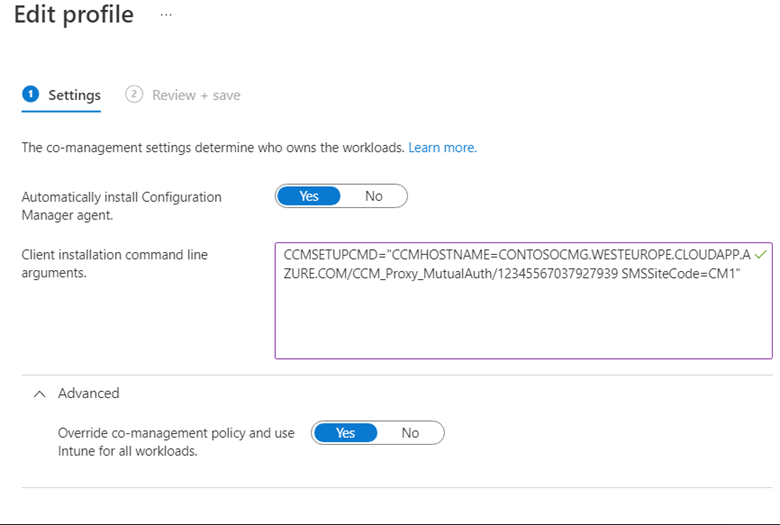The height and width of the screenshot is (525, 780).
Task: Click the co-management settings description text
Action: tap(212, 148)
